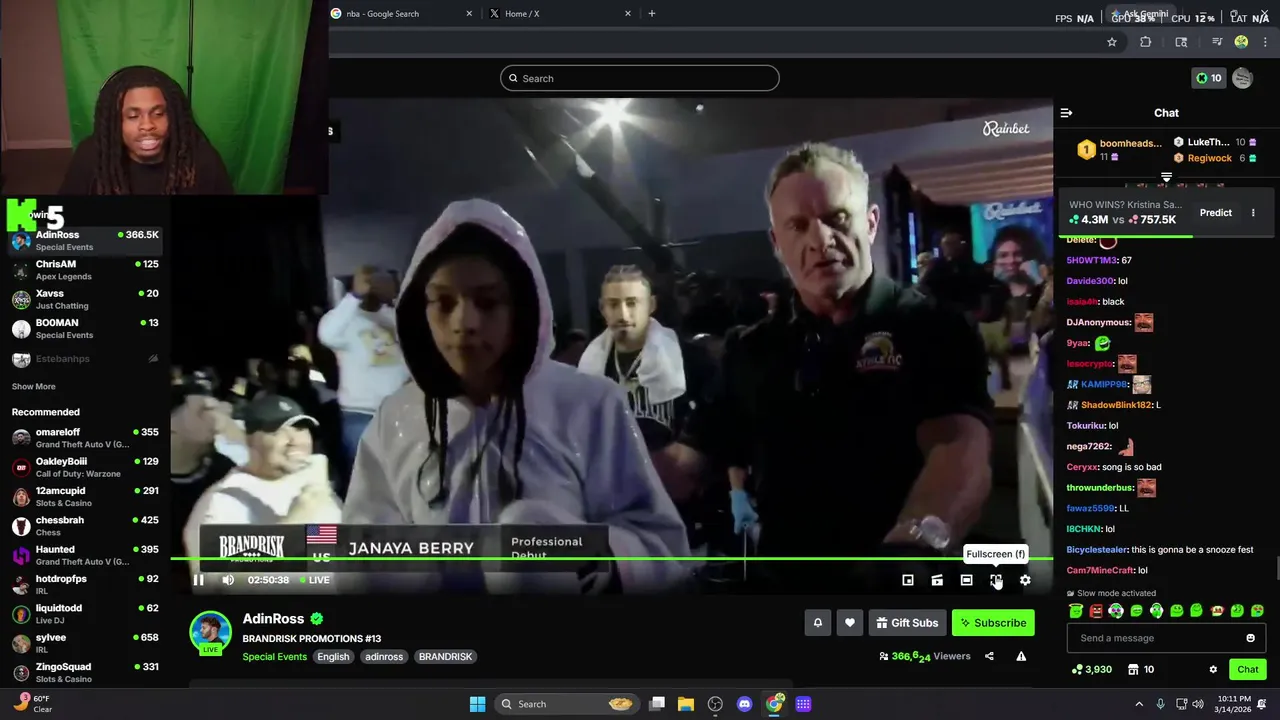The image size is (1280, 720).
Task: Share the stream via share icon
Action: [x=989, y=656]
